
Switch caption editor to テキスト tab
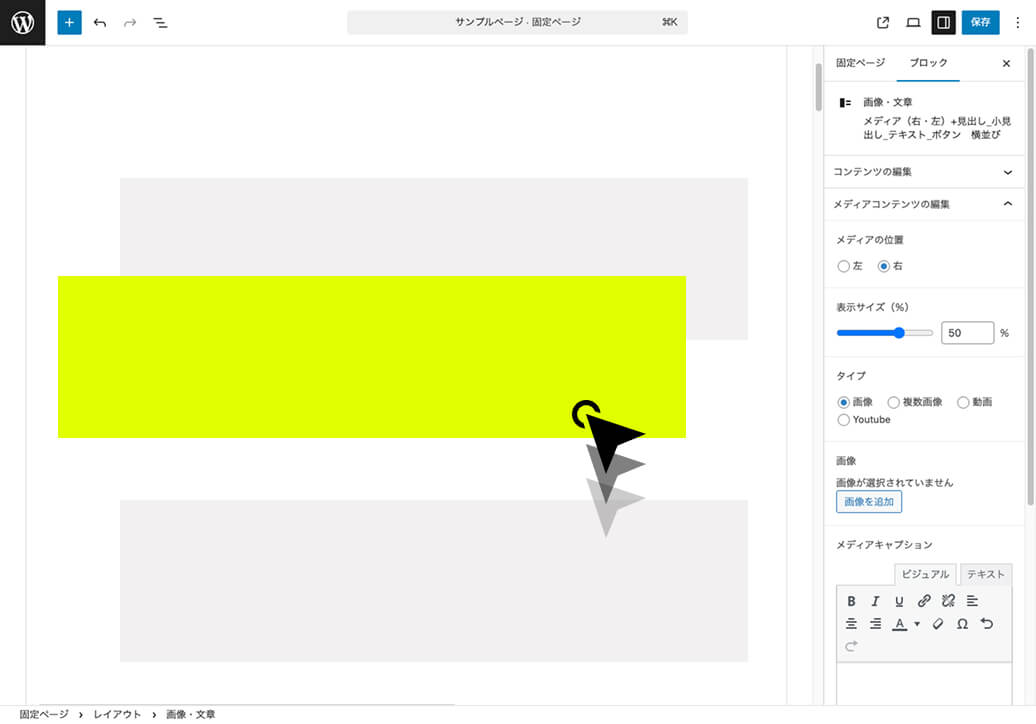[x=985, y=575]
